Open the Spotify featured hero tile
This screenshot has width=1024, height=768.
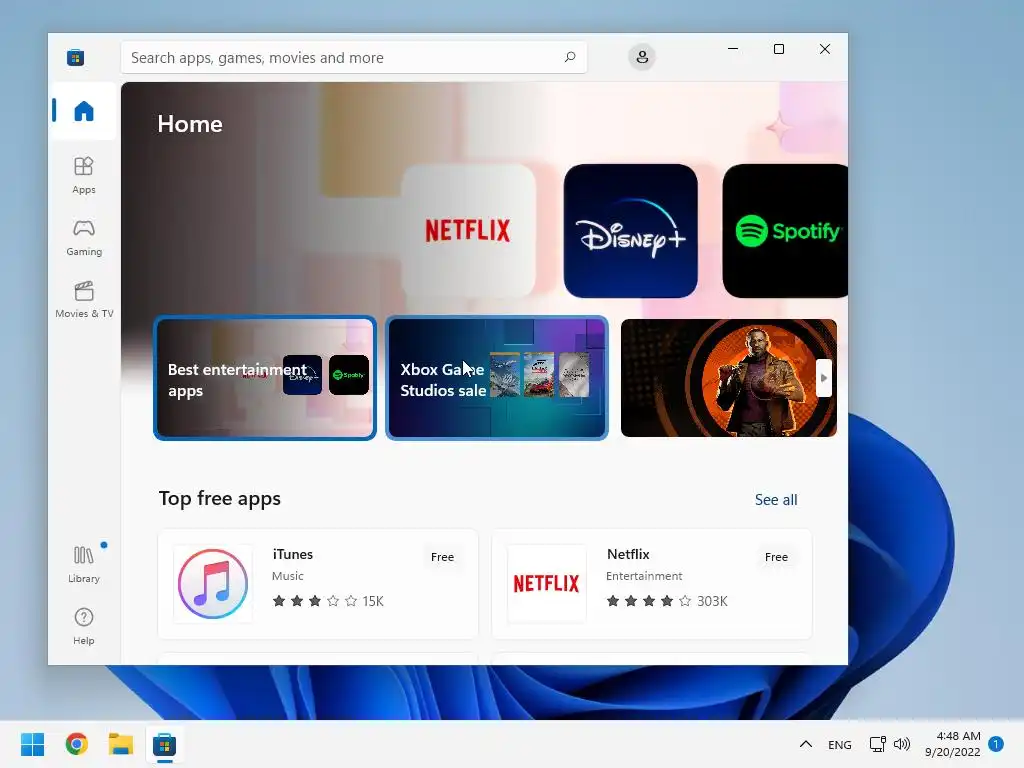coord(785,231)
